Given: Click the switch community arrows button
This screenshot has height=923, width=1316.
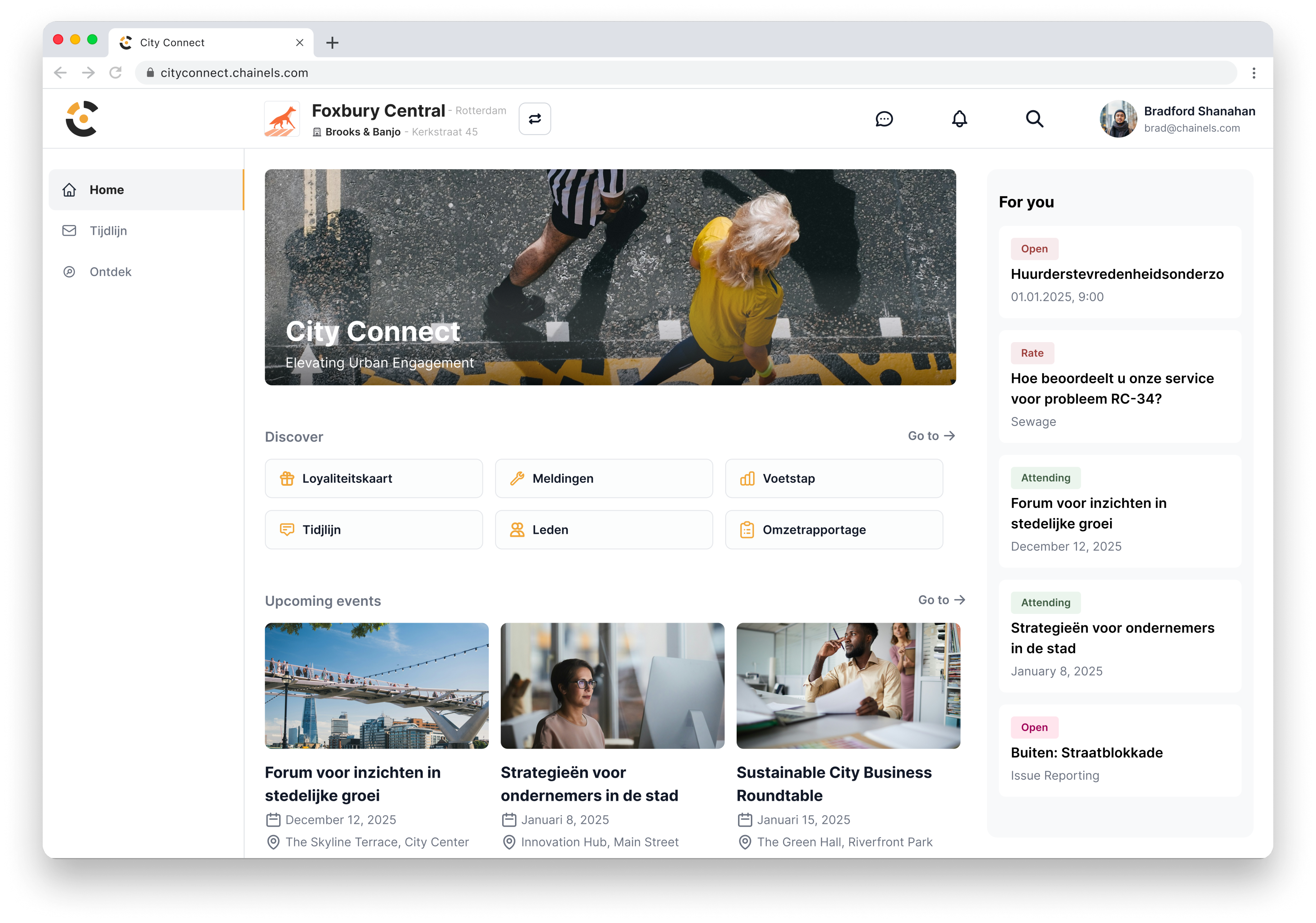Looking at the screenshot, I should point(534,119).
